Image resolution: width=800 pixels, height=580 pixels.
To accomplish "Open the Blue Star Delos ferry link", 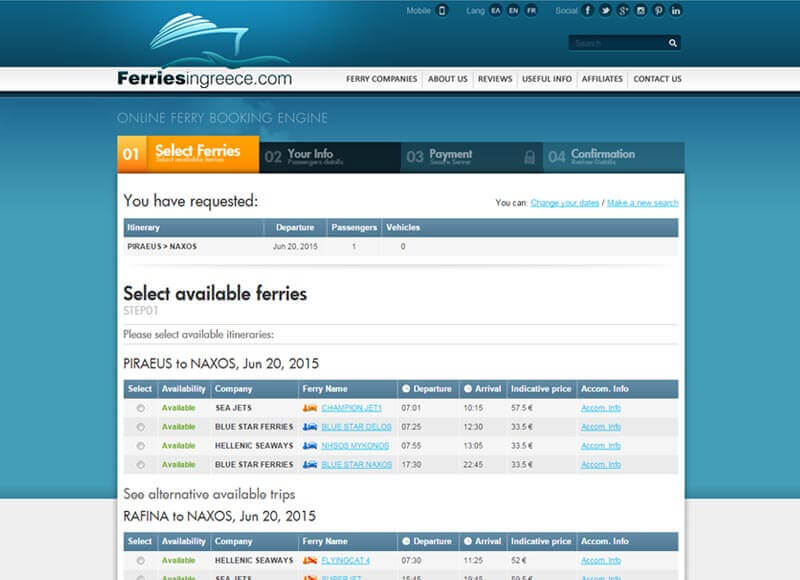I will (x=357, y=427).
